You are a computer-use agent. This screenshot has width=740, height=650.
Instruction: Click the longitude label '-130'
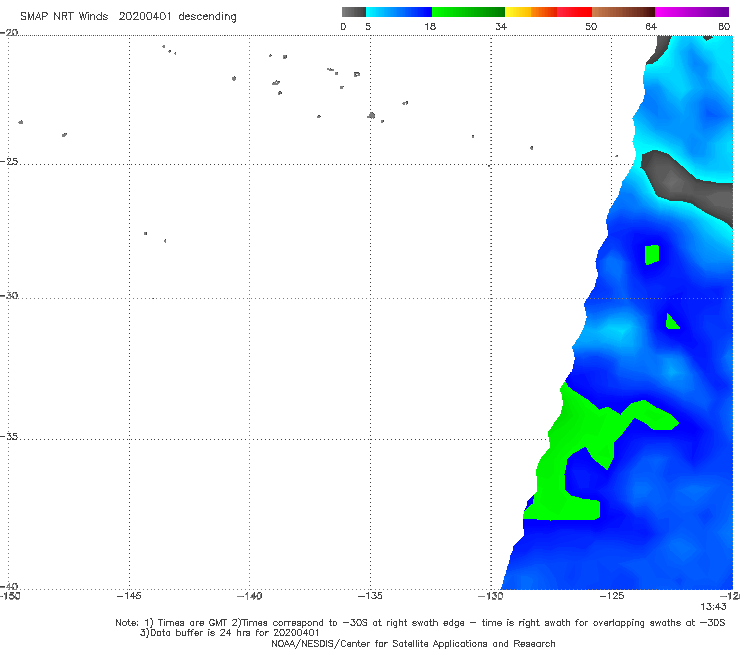point(491,596)
